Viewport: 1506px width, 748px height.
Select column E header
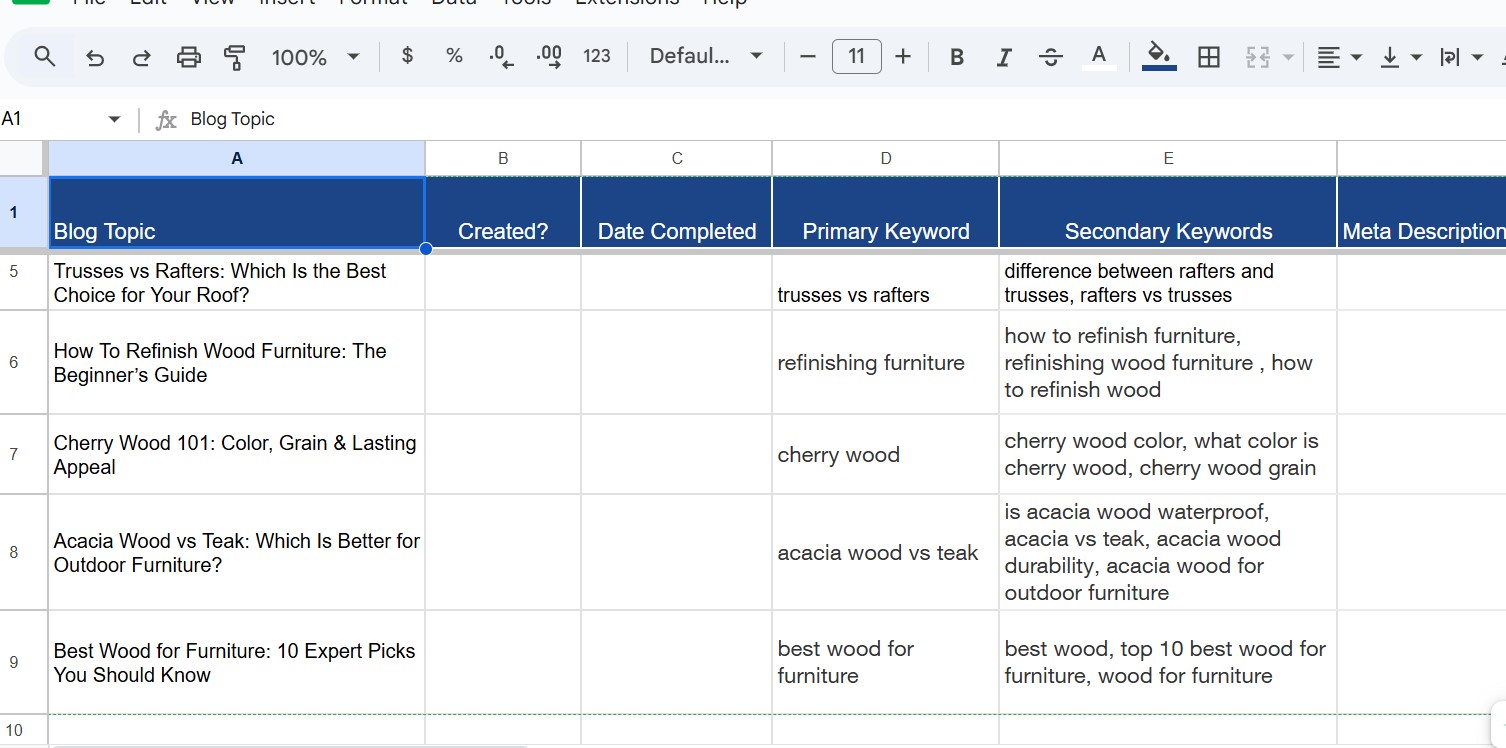1168,158
